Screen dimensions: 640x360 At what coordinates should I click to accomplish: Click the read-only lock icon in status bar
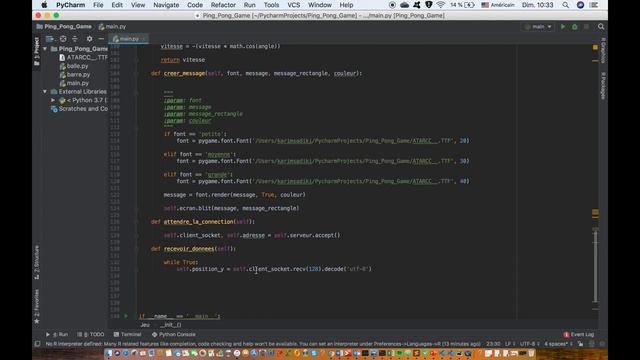click(x=580, y=344)
